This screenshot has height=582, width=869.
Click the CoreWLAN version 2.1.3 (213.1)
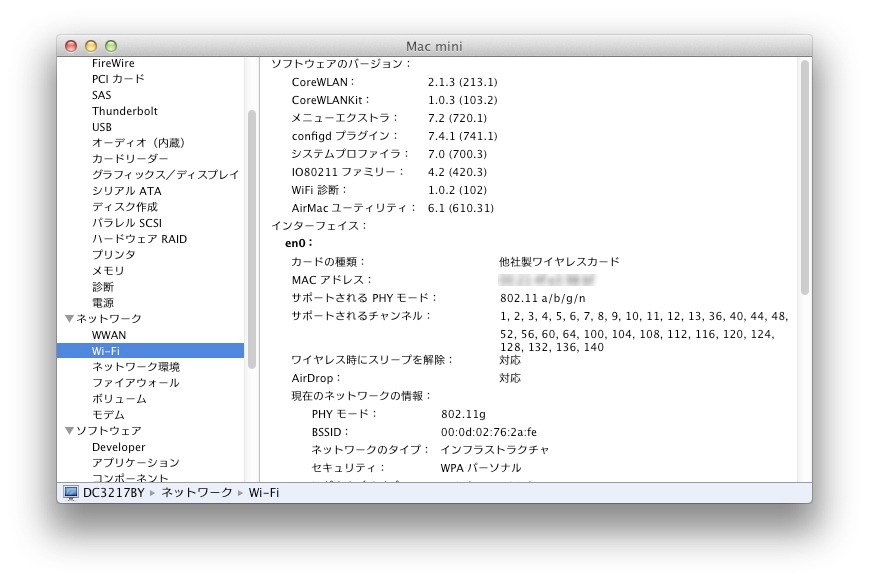(x=463, y=82)
